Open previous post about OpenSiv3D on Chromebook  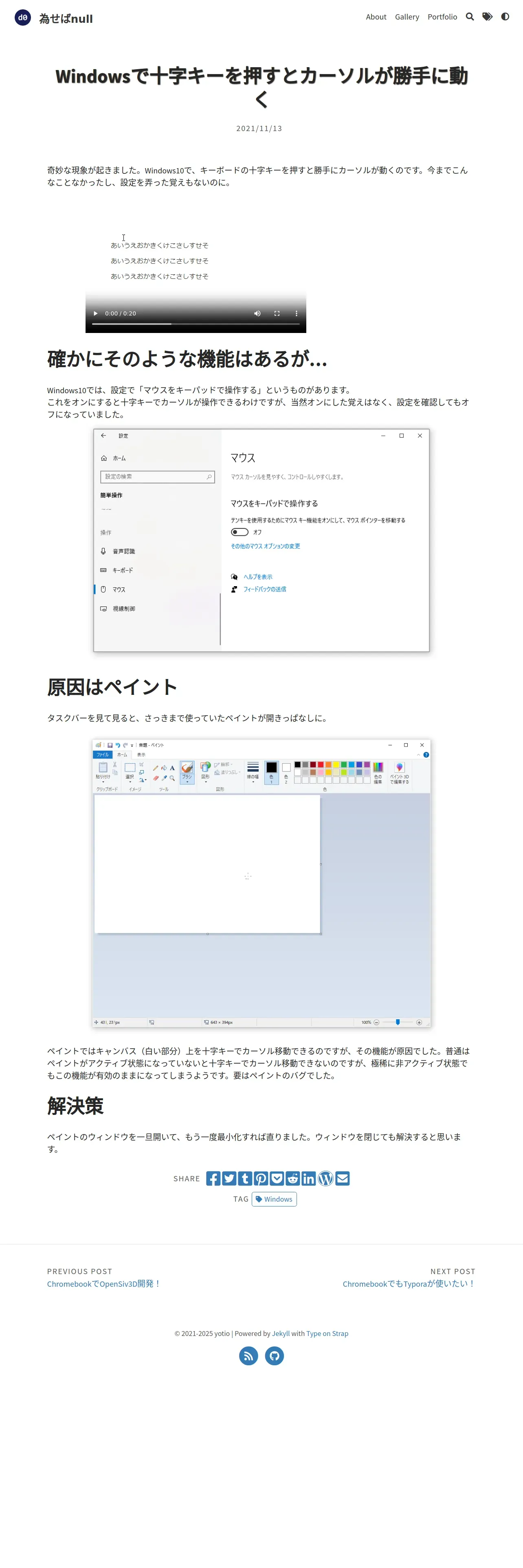104,1284
